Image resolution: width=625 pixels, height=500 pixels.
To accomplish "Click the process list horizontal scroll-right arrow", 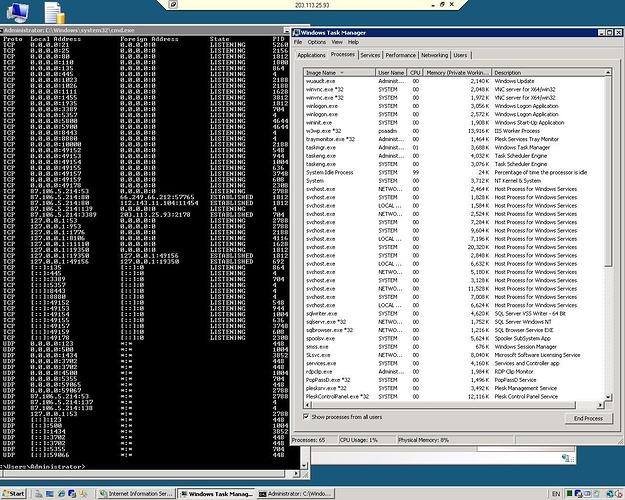I will pyautogui.click(x=600, y=405).
